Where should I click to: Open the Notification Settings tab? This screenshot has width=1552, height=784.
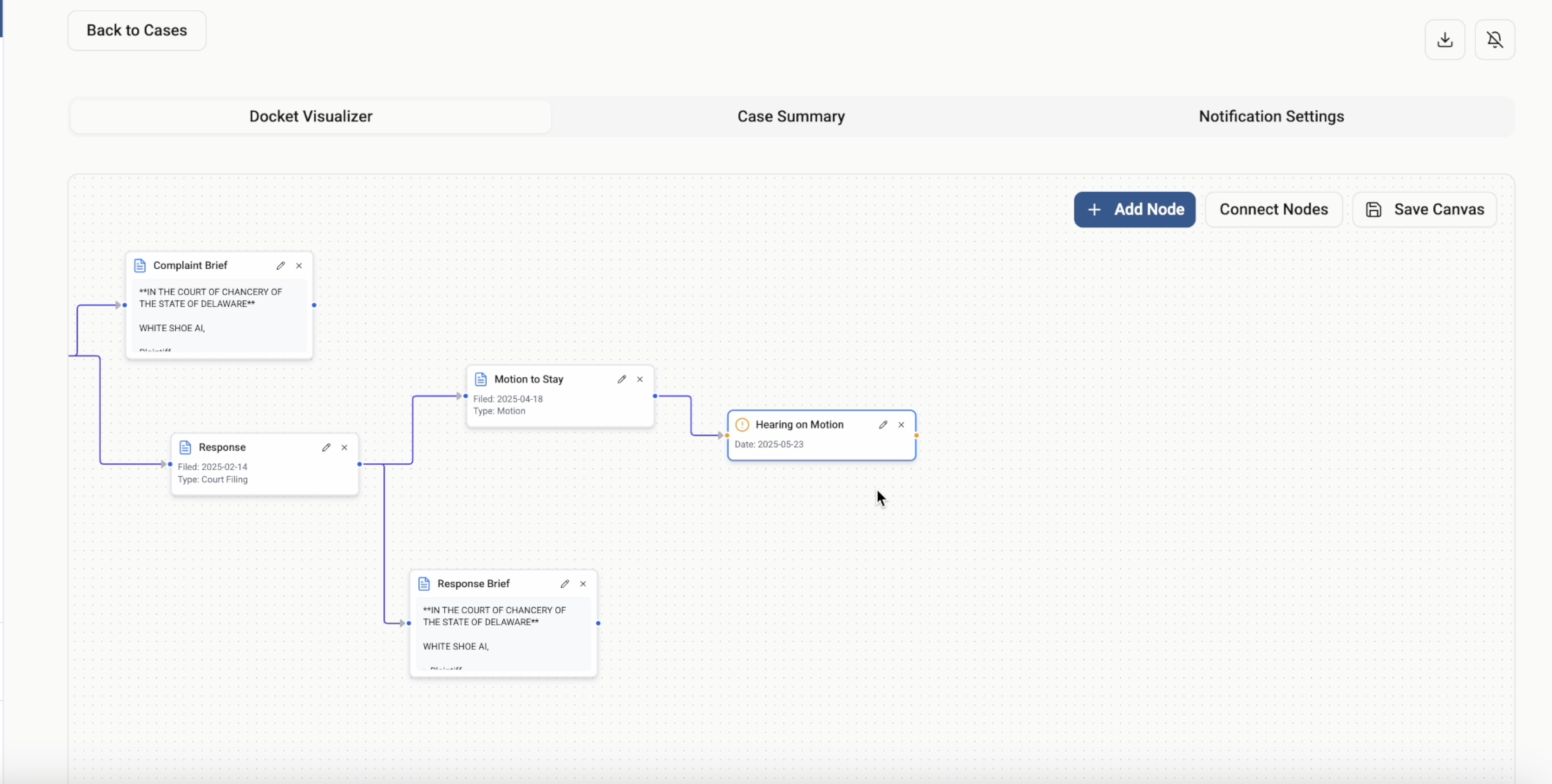click(1271, 116)
